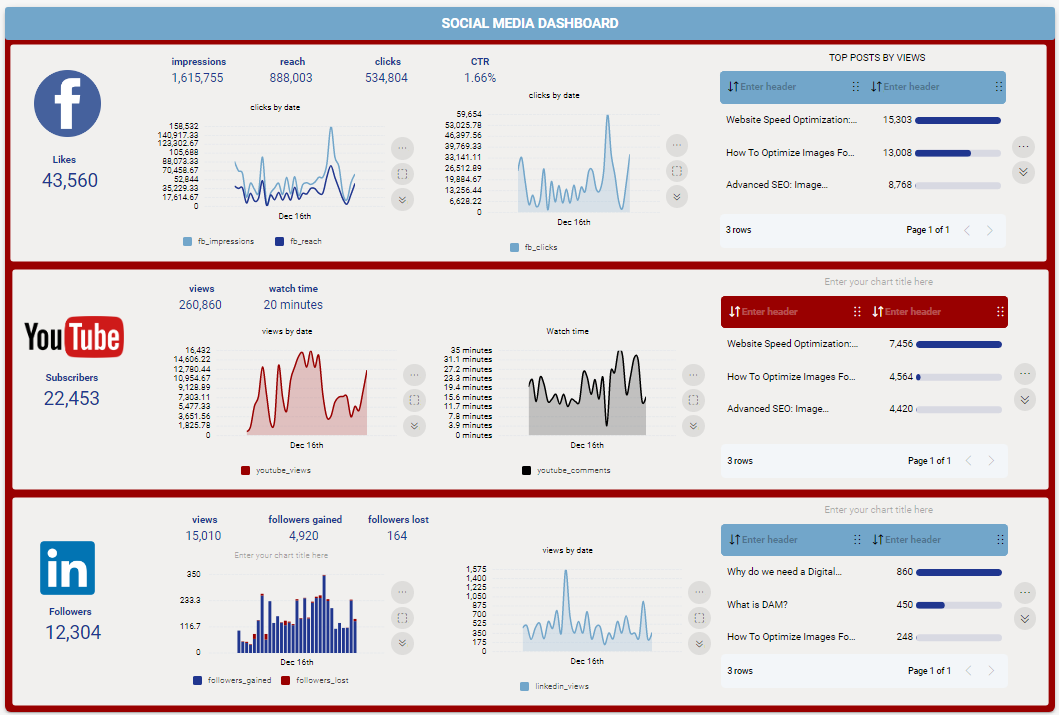Image resolution: width=1059 pixels, height=715 pixels.
Task: Click first column drag handle in Facebook table header
Action: [x=856, y=86]
